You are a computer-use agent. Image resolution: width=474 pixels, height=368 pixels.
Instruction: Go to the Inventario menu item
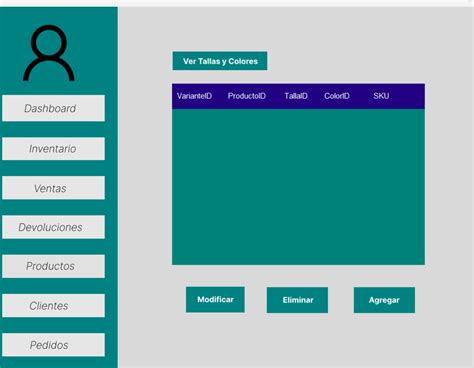click(53, 149)
